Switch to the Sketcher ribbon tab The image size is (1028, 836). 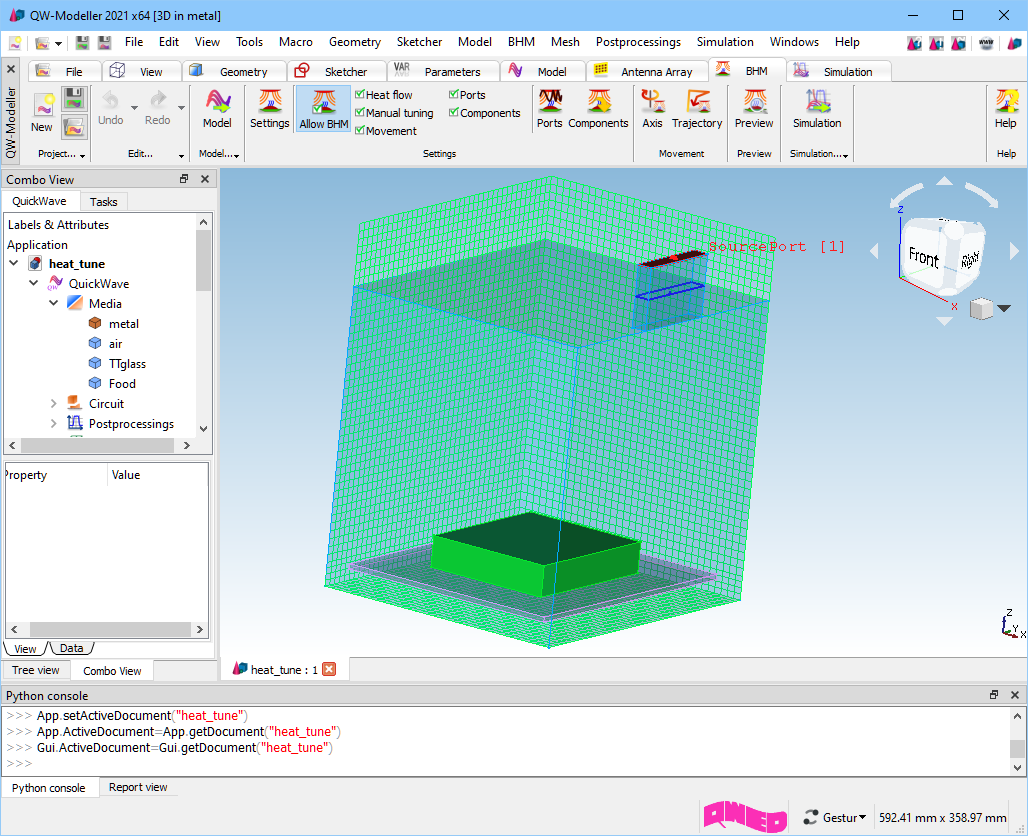pos(337,71)
